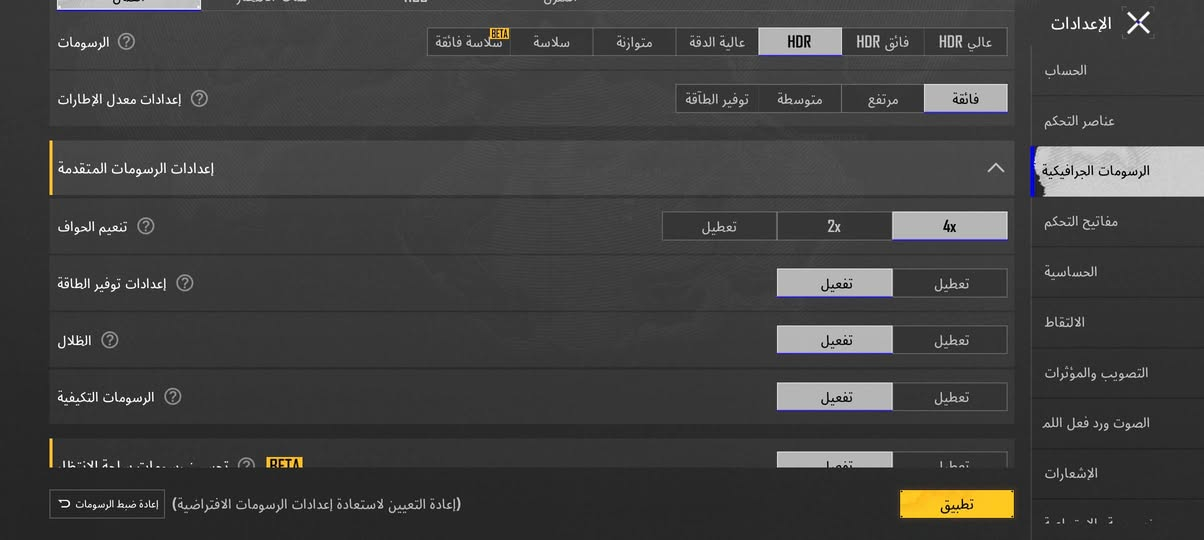Image resolution: width=1204 pixels, height=540 pixels.
Task: Collapse the إعدادات الرسومات المتقدمة section
Action: click(995, 168)
